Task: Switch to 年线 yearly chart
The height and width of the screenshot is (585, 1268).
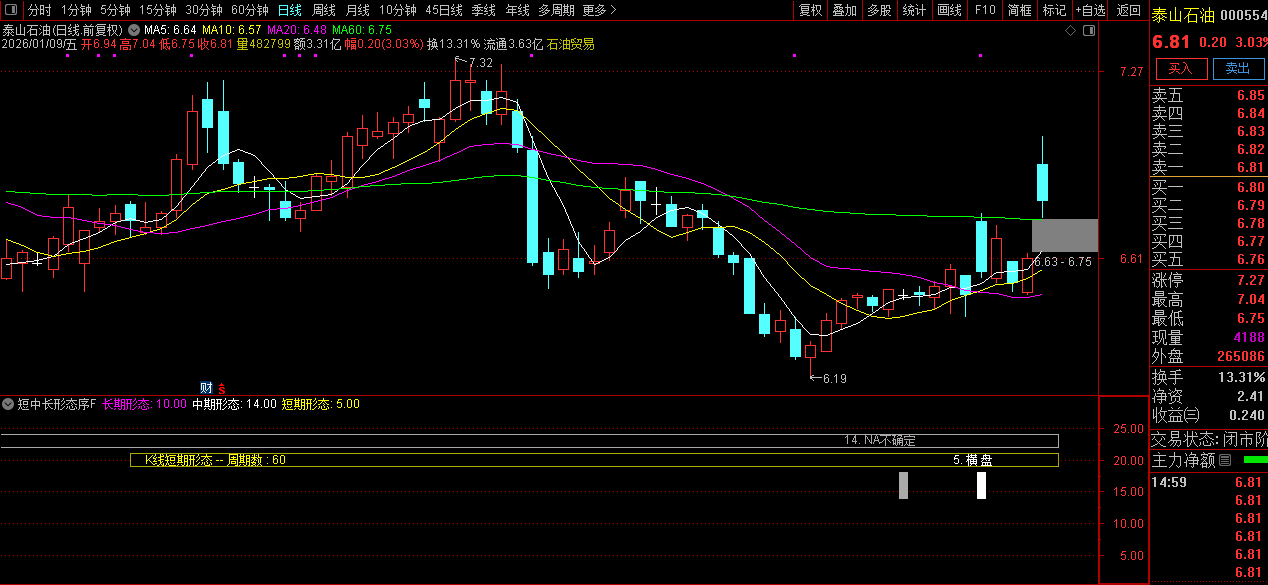Action: tap(517, 10)
